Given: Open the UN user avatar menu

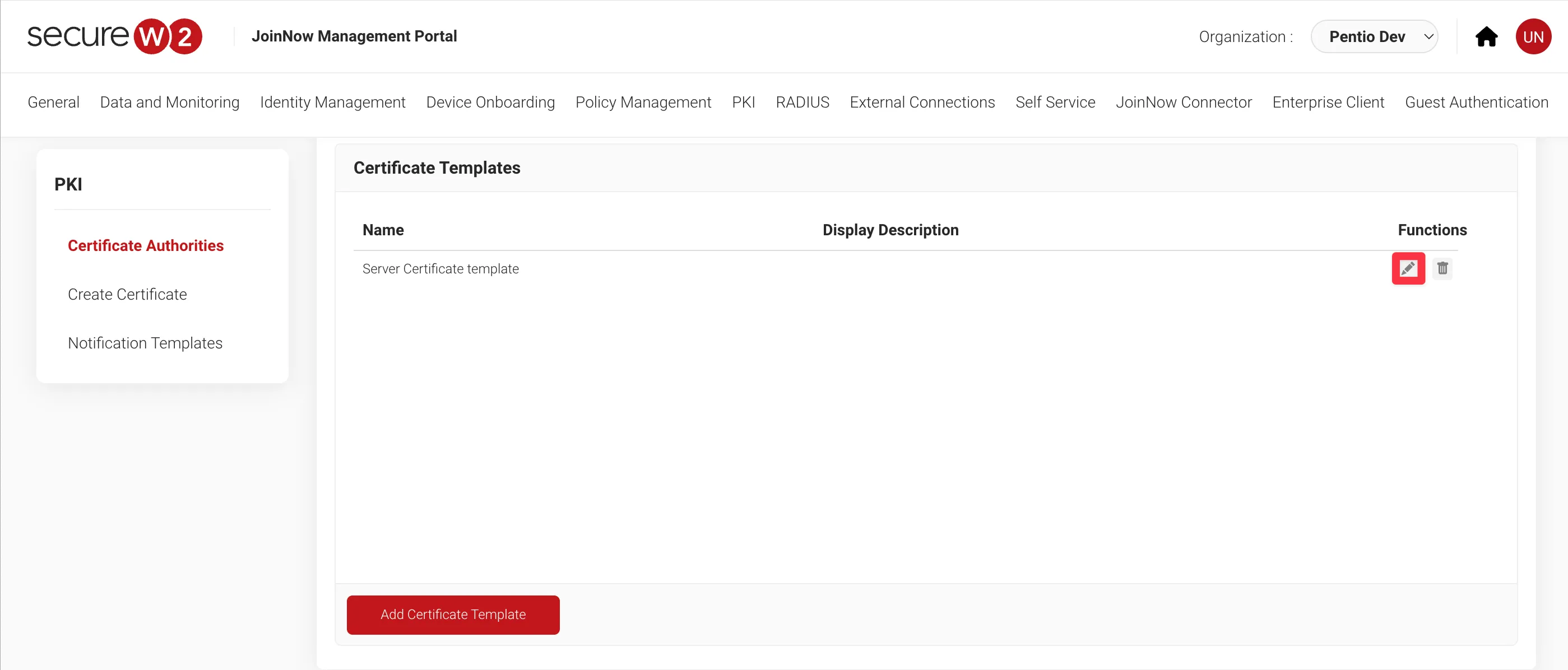Looking at the screenshot, I should coord(1533,37).
